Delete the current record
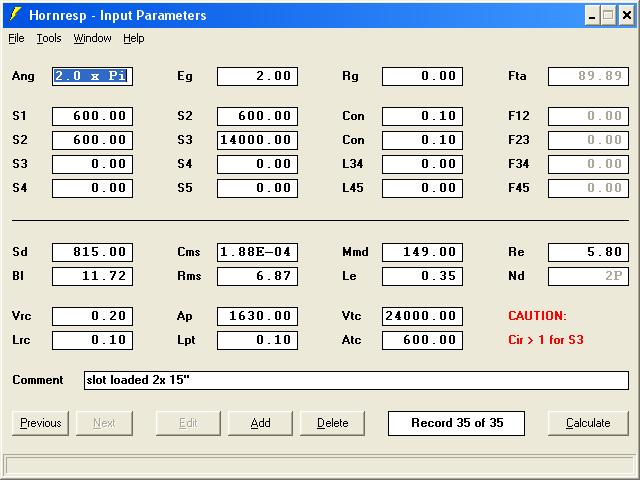The width and height of the screenshot is (640, 480). point(332,423)
